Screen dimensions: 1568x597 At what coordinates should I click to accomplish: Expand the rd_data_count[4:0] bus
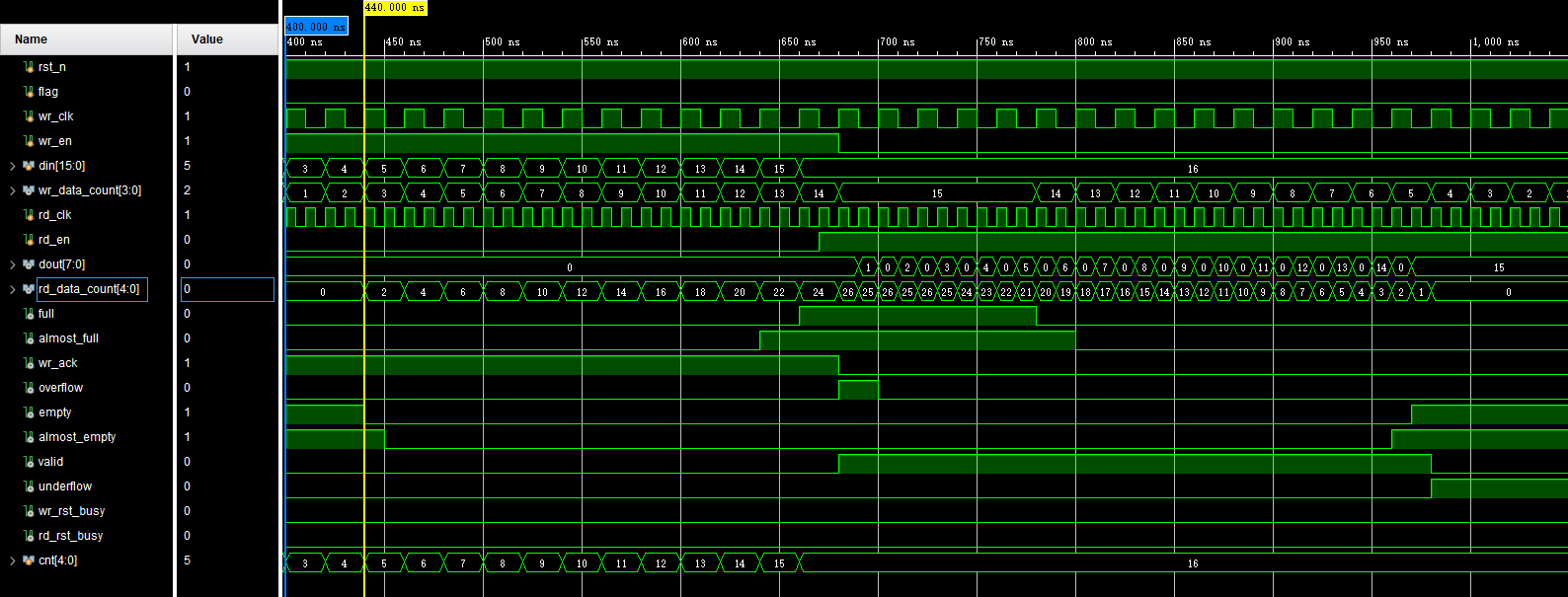tap(13, 289)
